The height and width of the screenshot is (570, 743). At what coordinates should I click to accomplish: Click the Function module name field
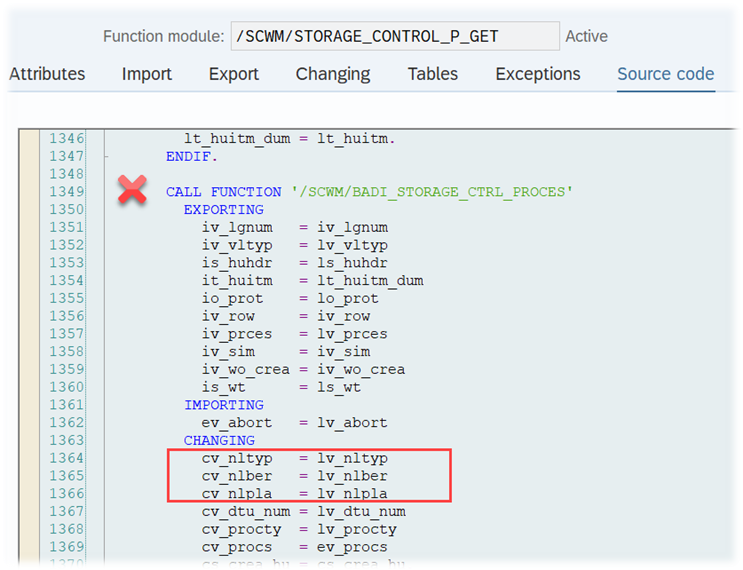pyautogui.click(x=395, y=36)
